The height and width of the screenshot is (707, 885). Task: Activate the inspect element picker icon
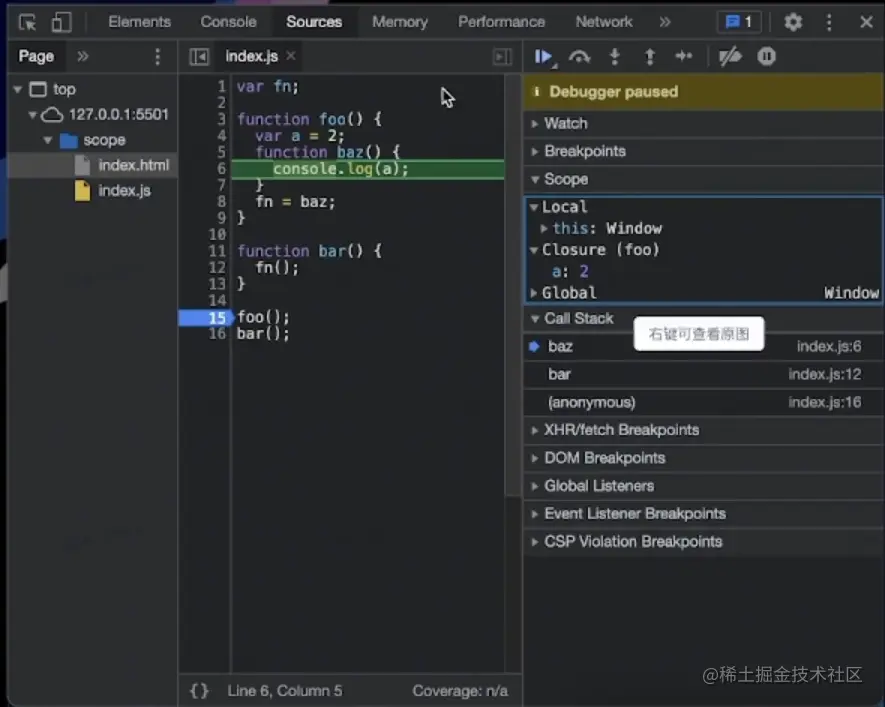point(27,22)
